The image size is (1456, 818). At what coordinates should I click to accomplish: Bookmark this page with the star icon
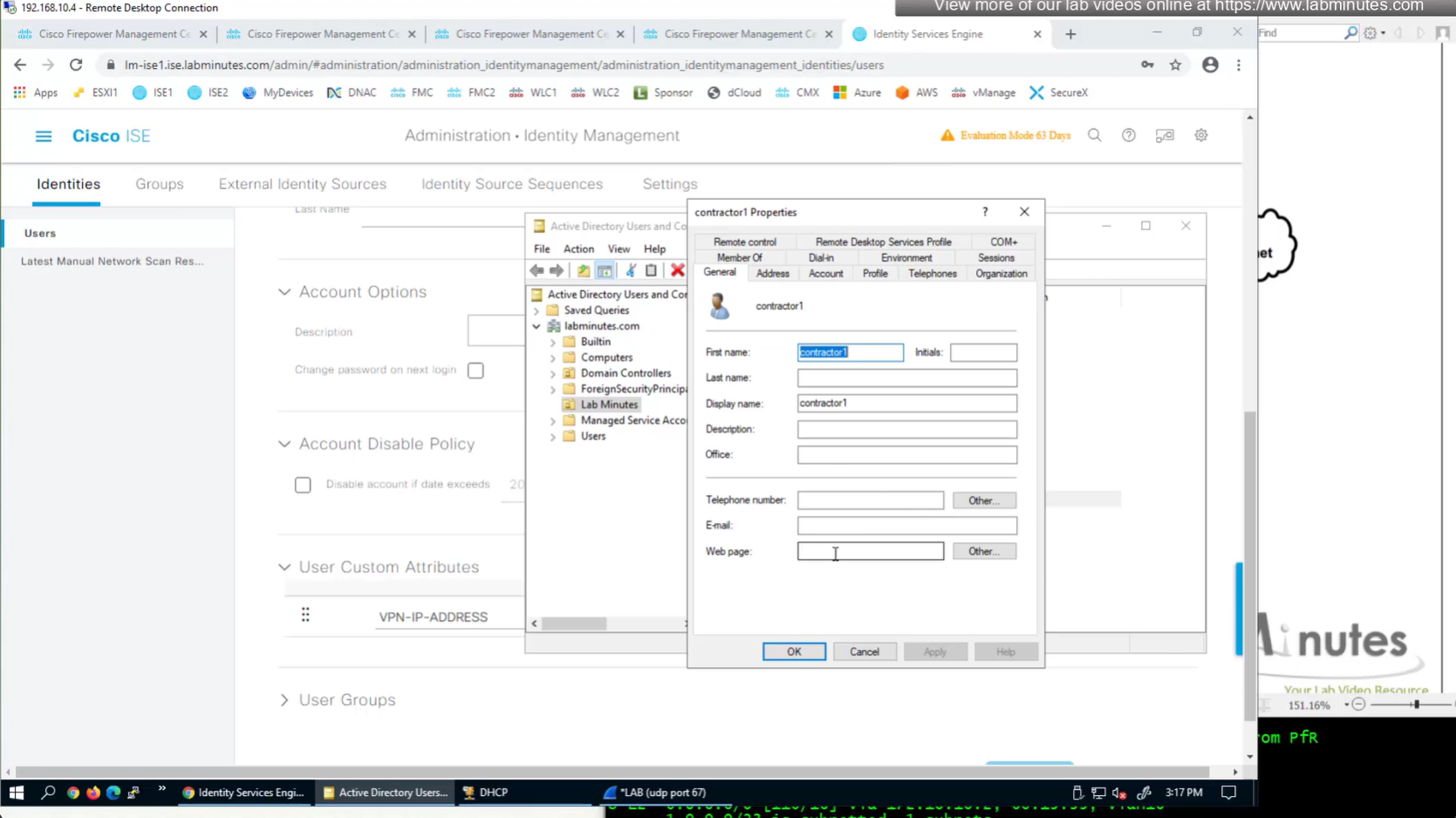coord(1175,65)
